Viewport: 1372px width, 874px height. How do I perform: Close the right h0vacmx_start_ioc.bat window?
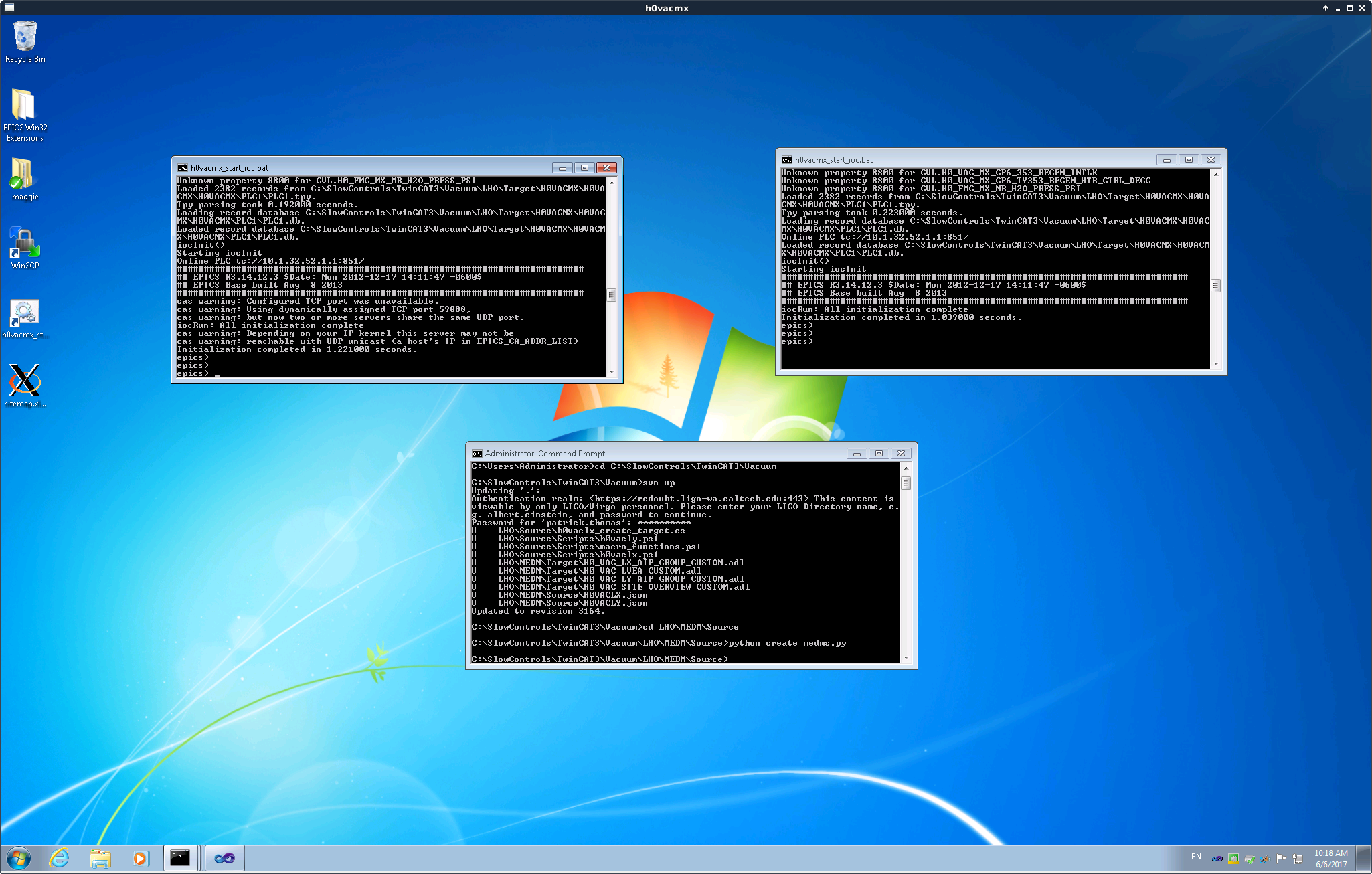tap(1211, 160)
